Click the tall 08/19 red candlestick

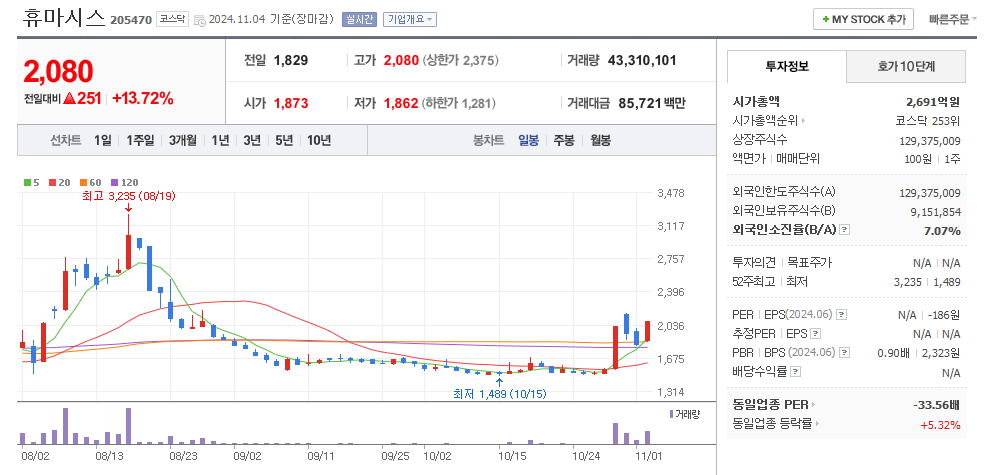(128, 251)
